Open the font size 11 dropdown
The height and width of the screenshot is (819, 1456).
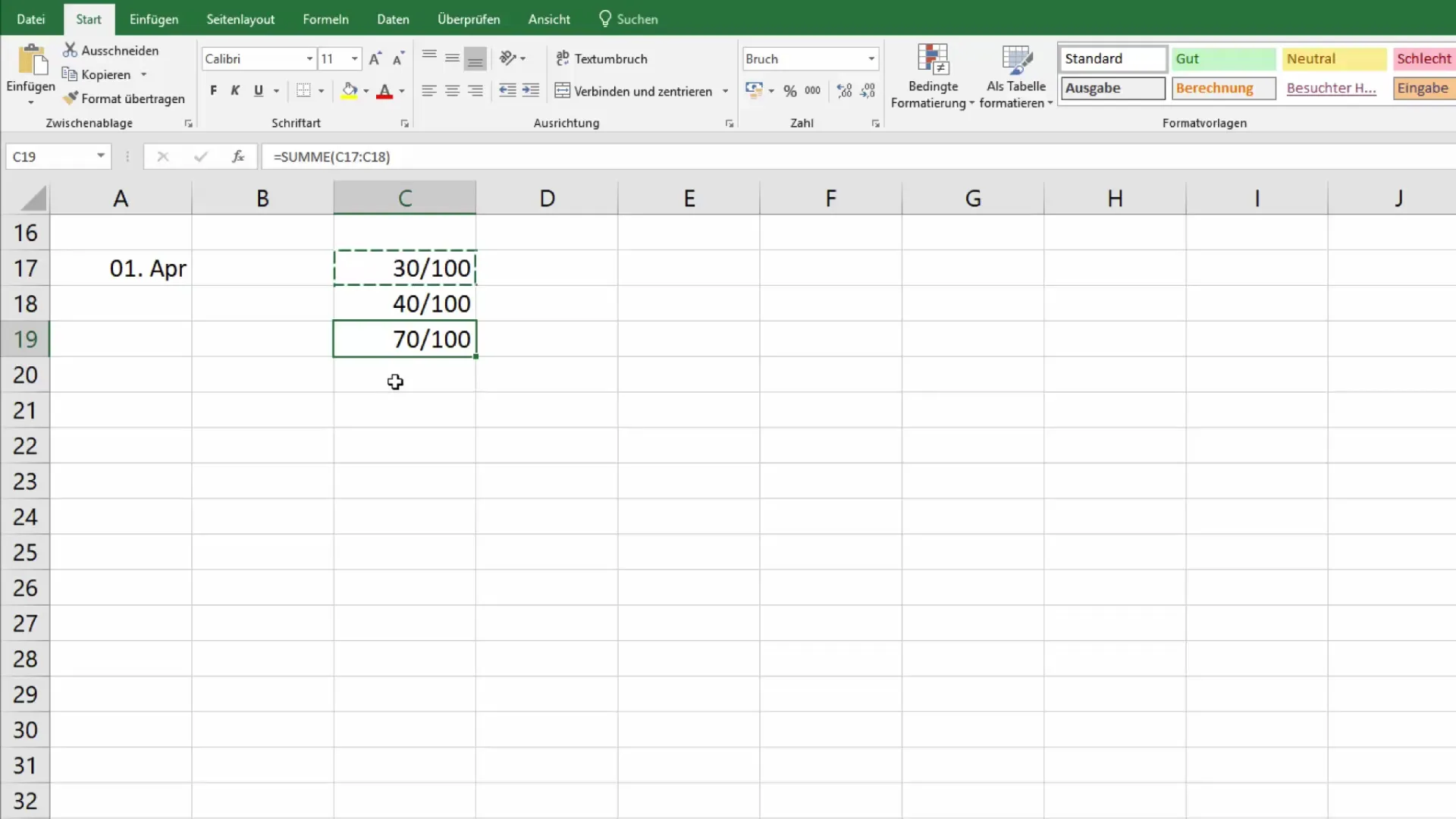click(354, 58)
